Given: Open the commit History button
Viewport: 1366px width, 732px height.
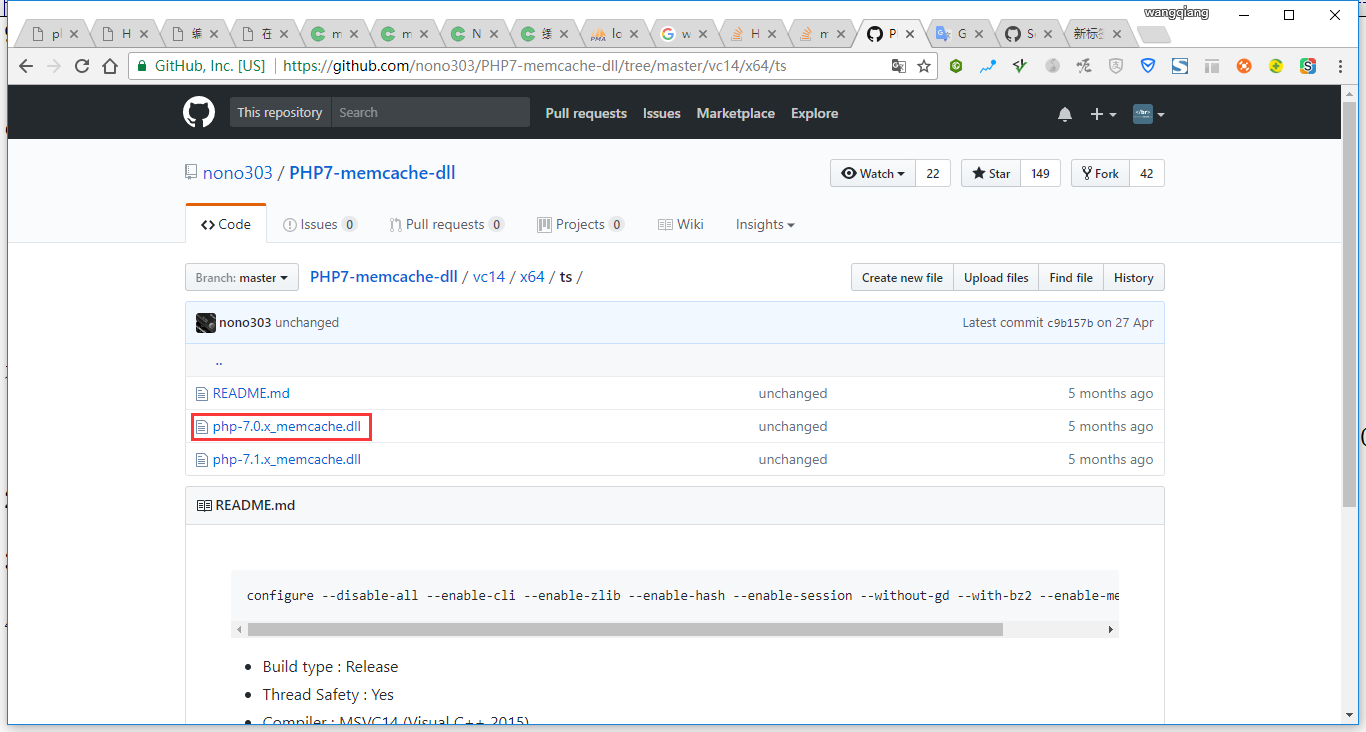Looking at the screenshot, I should (1134, 278).
